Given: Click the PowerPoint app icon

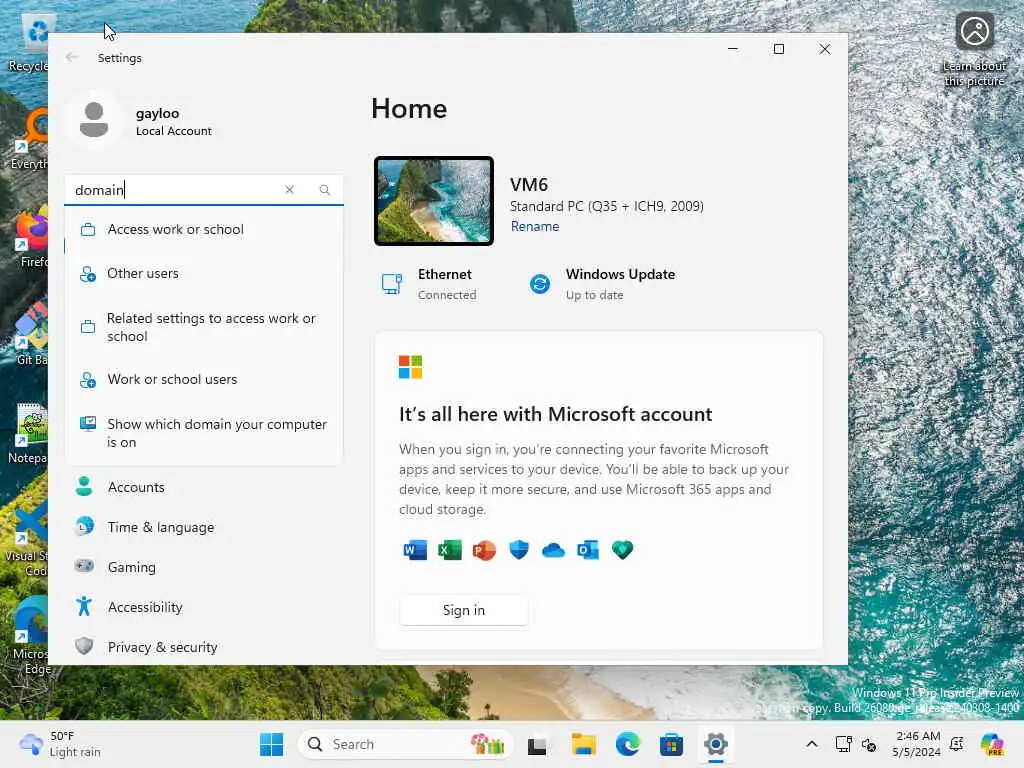Looking at the screenshot, I should 484,550.
